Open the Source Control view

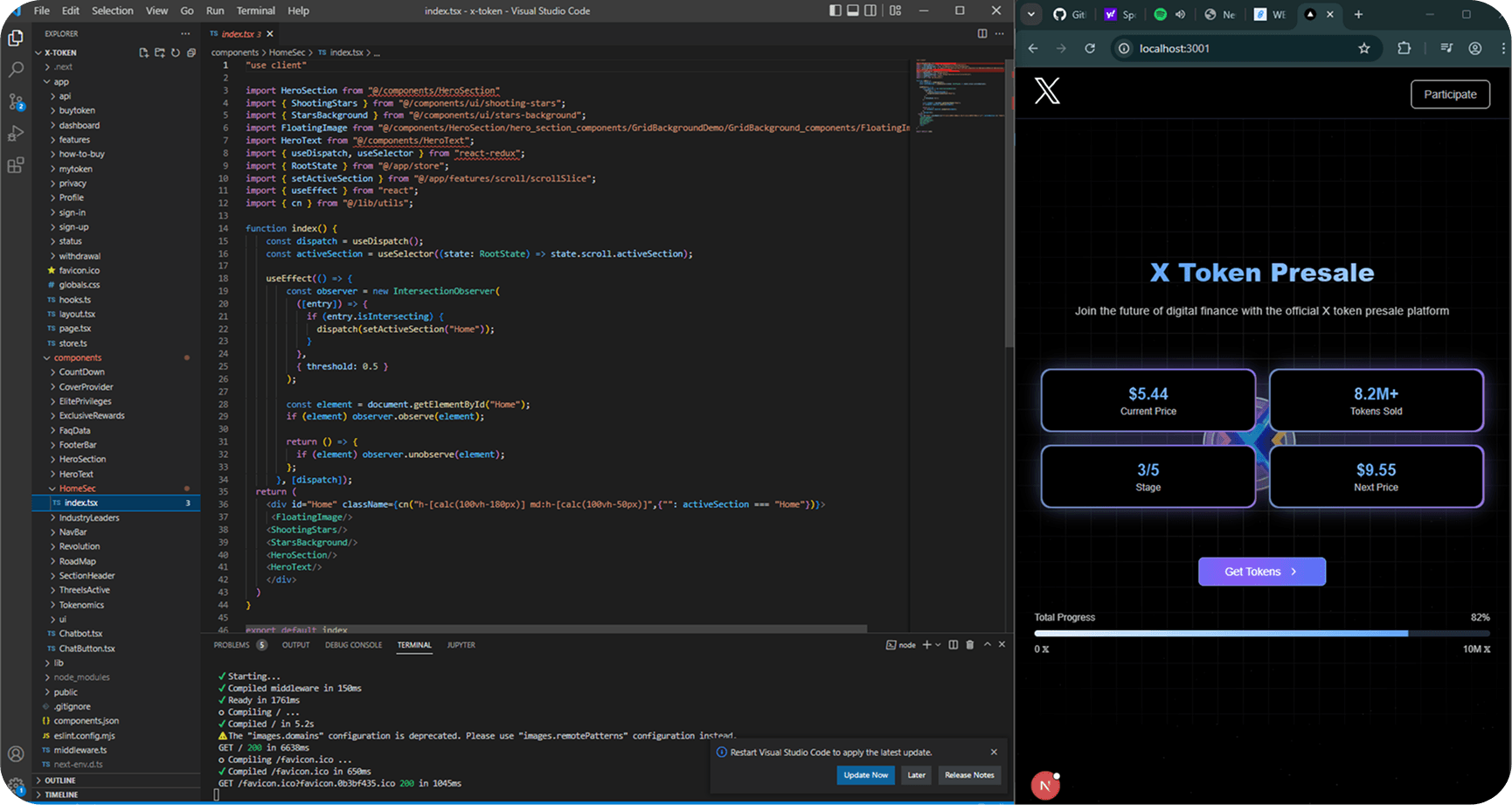tap(16, 101)
